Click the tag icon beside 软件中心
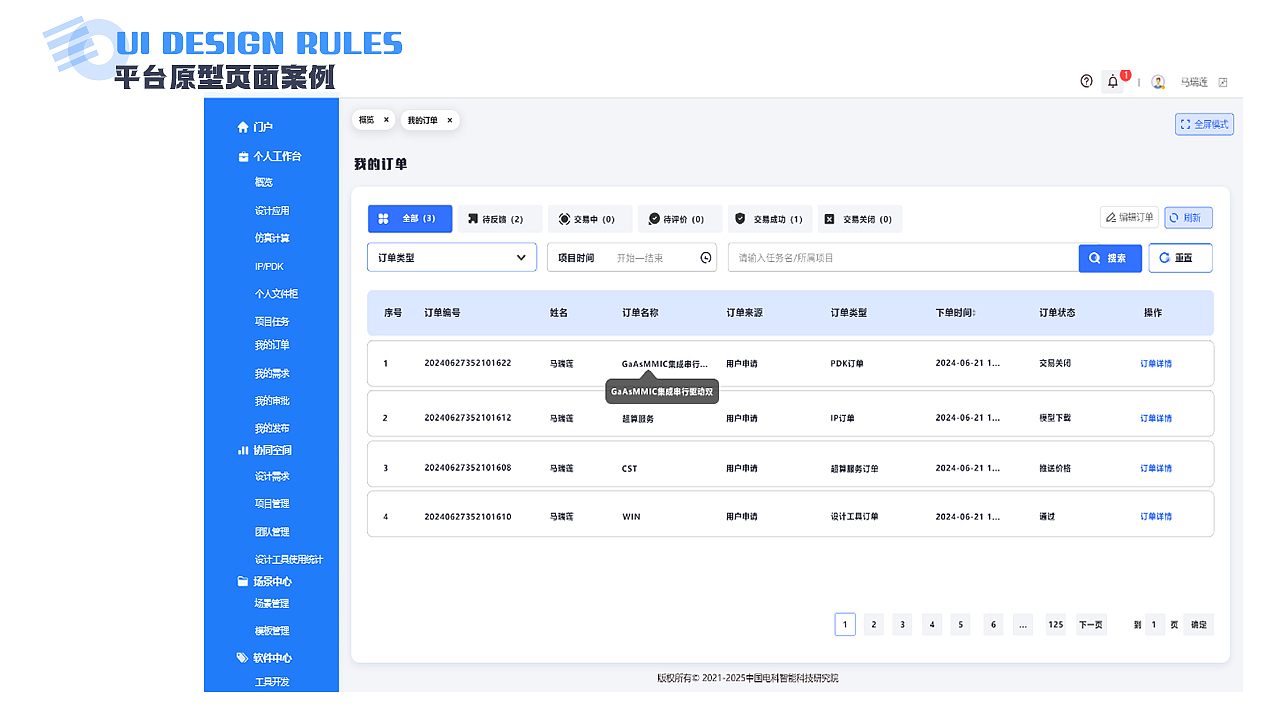The width and height of the screenshot is (1280, 720). (x=242, y=658)
